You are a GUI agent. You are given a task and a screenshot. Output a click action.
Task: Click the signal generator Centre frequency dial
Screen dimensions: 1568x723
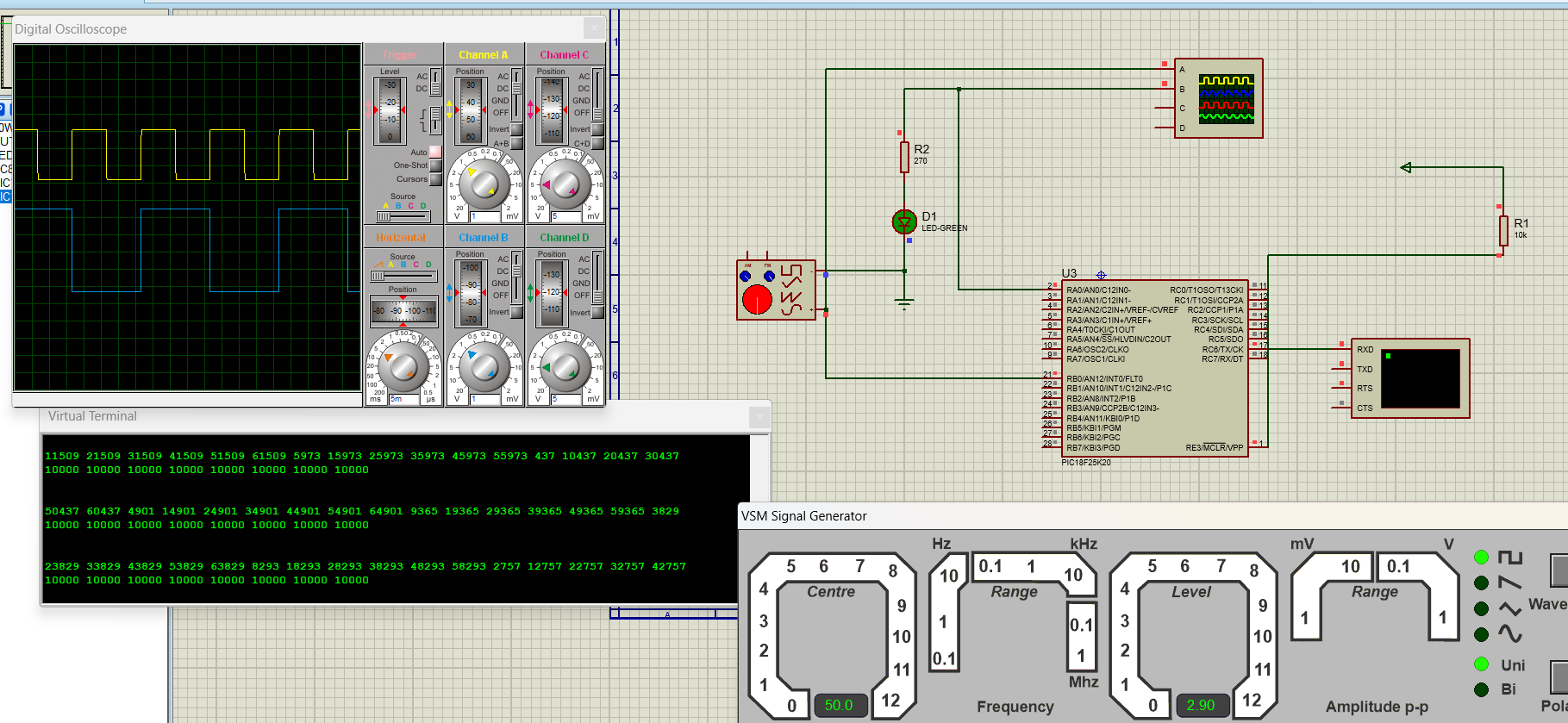(832, 636)
